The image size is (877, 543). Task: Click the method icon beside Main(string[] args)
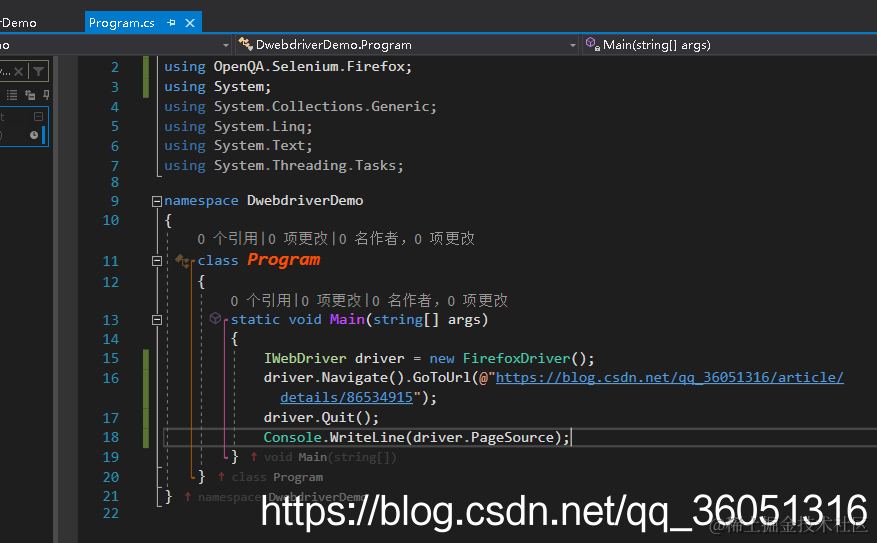(592, 44)
